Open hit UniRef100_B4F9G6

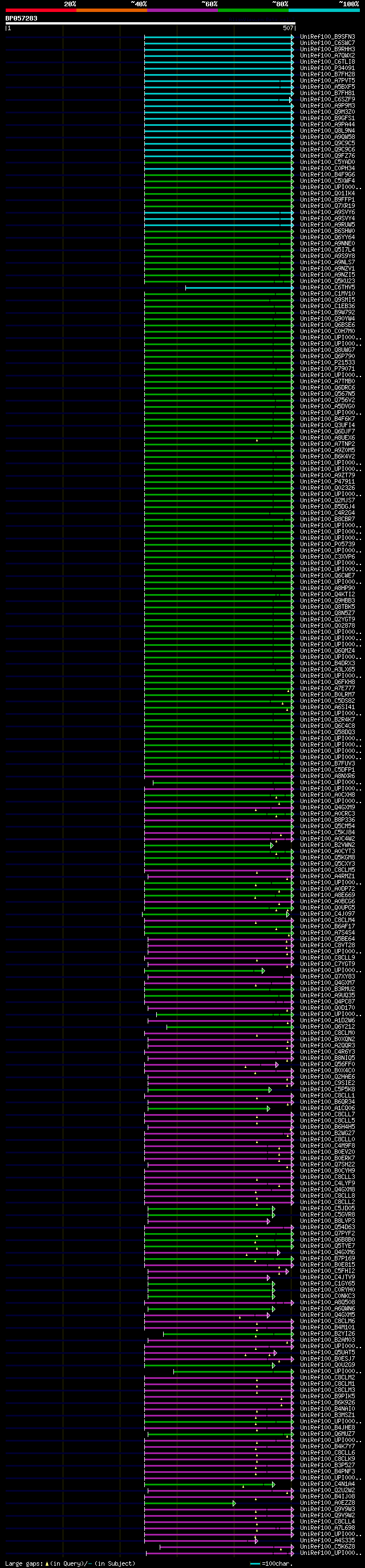point(327,175)
